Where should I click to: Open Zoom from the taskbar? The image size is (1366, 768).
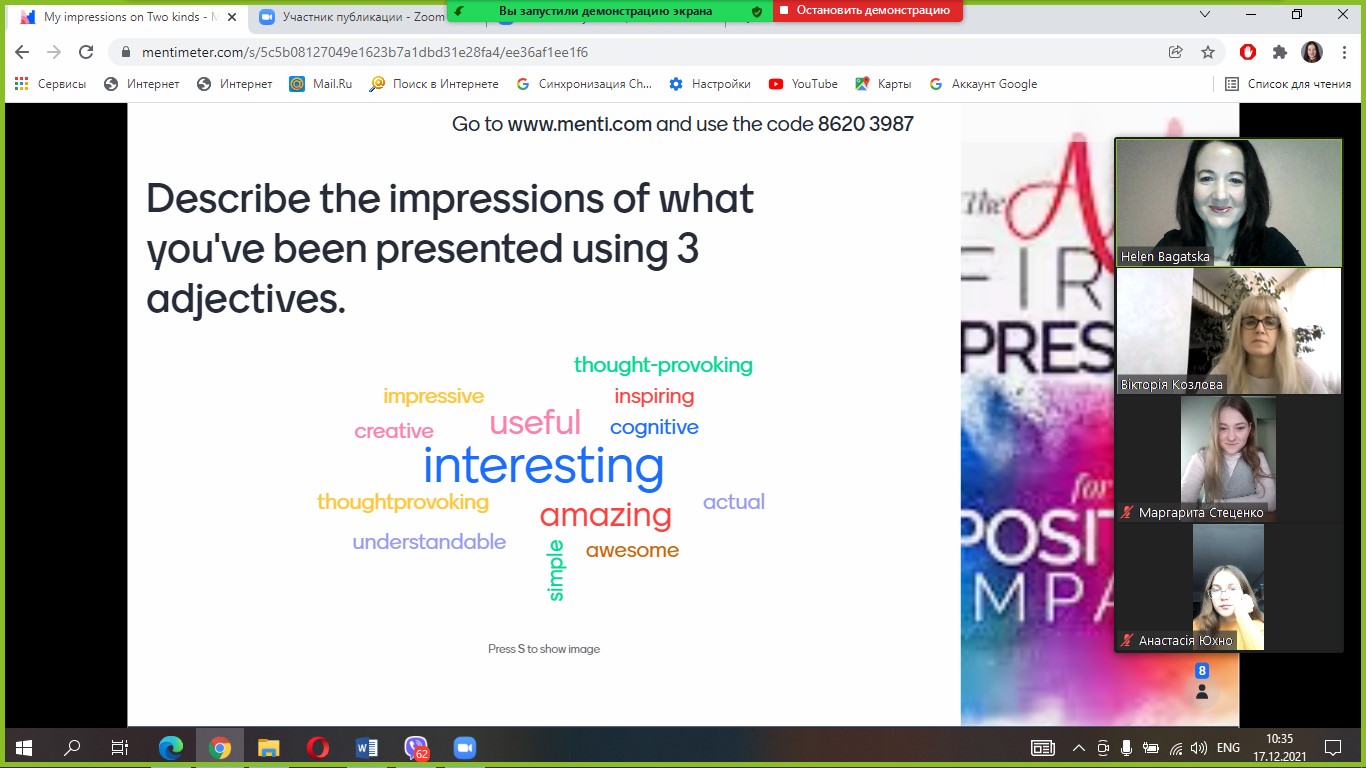464,747
